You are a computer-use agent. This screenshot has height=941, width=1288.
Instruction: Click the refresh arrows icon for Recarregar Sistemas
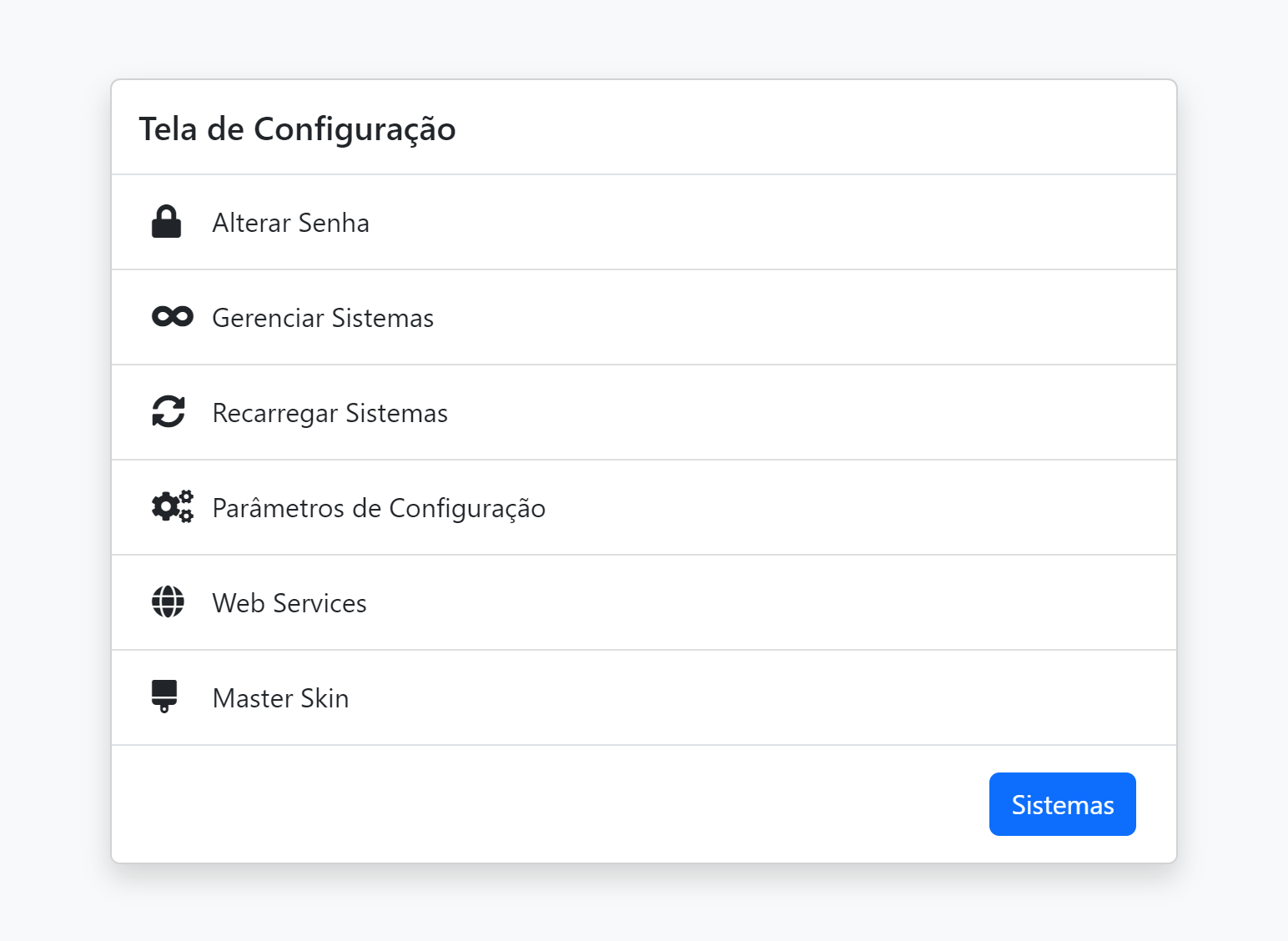169,412
